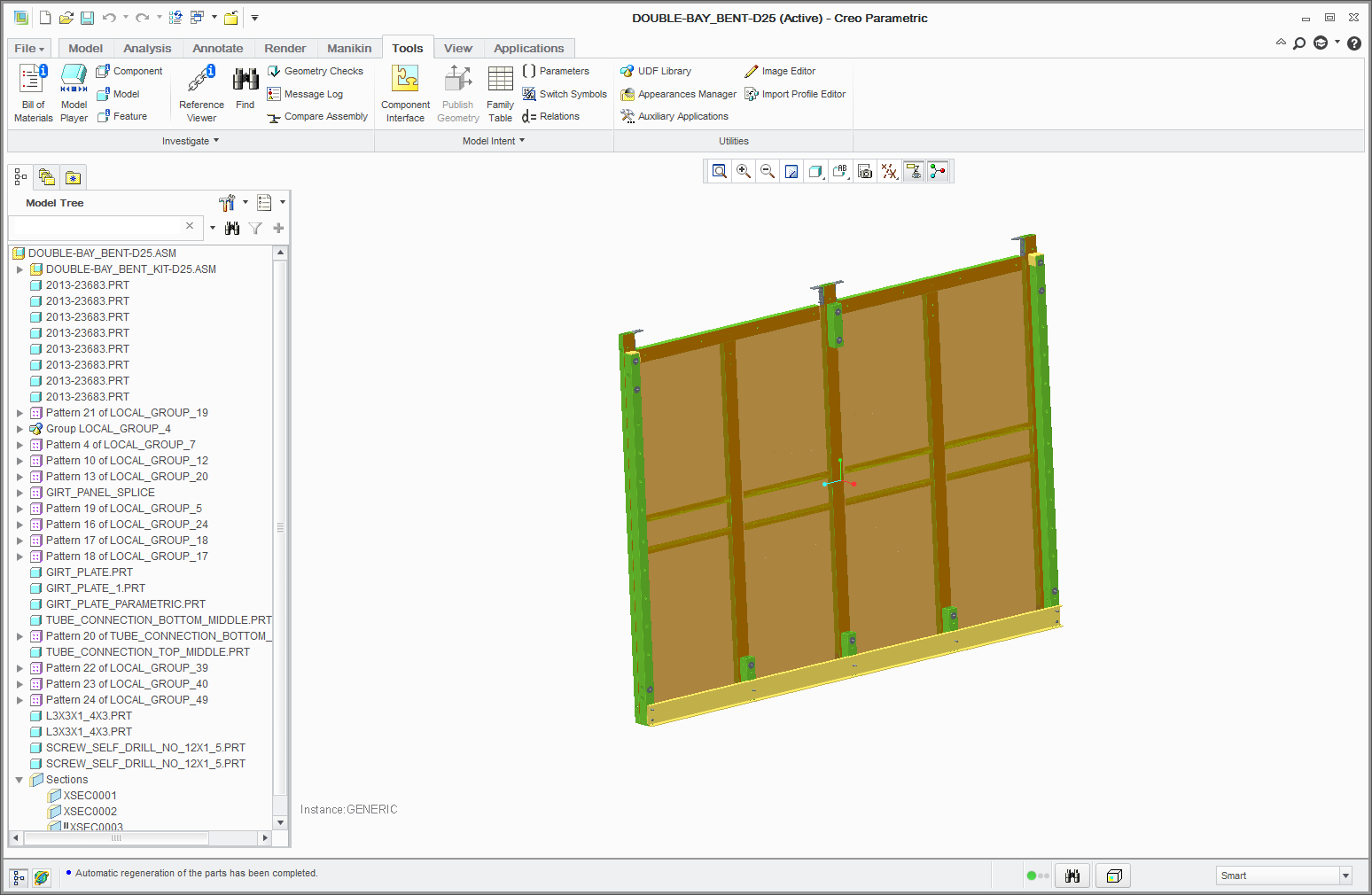Open the Investigate group dropdown
This screenshot has width=1372, height=895.
tap(191, 141)
